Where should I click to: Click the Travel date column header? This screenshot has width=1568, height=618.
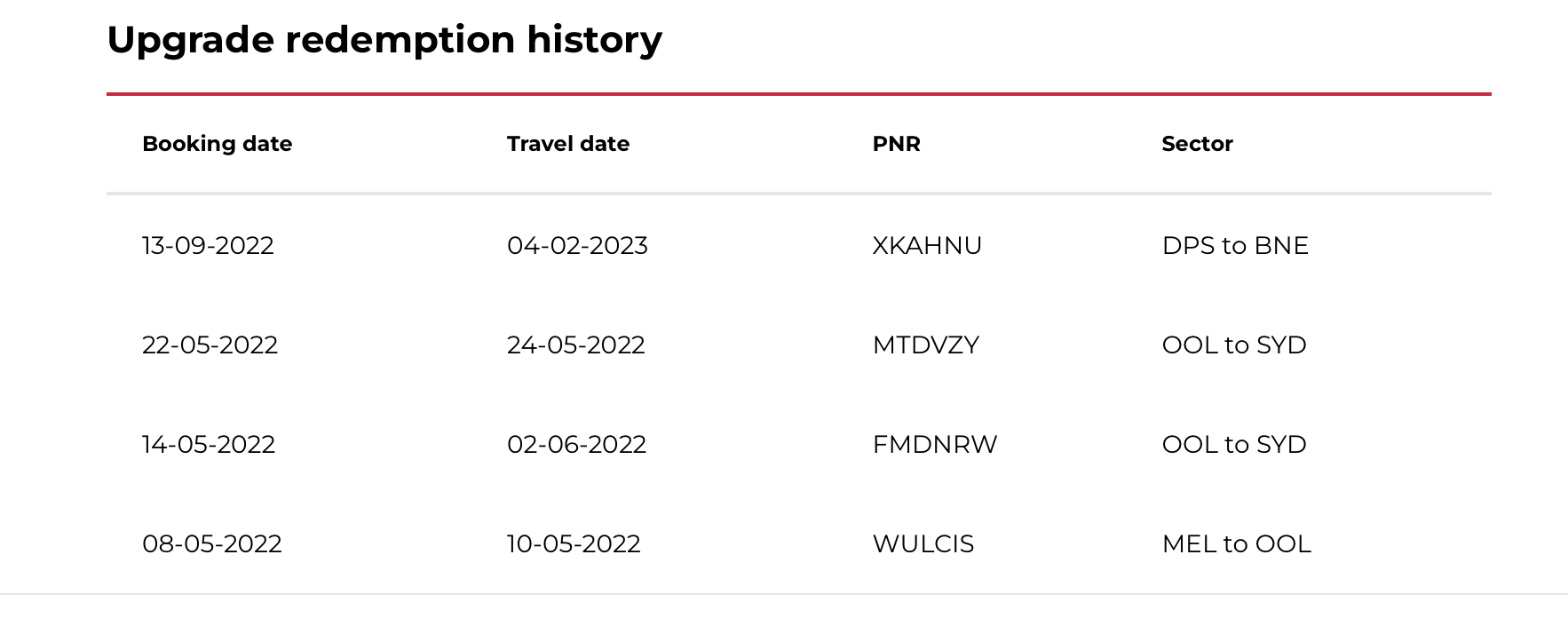pyautogui.click(x=568, y=144)
